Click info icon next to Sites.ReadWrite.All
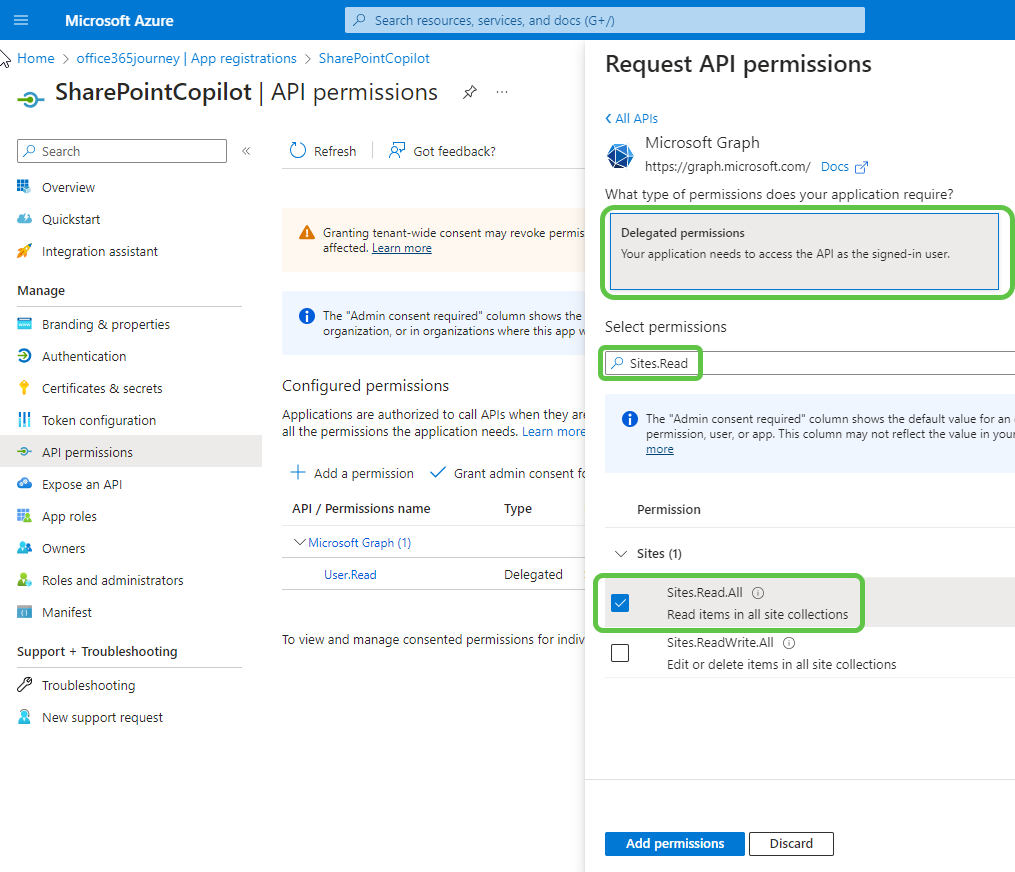 coord(789,643)
